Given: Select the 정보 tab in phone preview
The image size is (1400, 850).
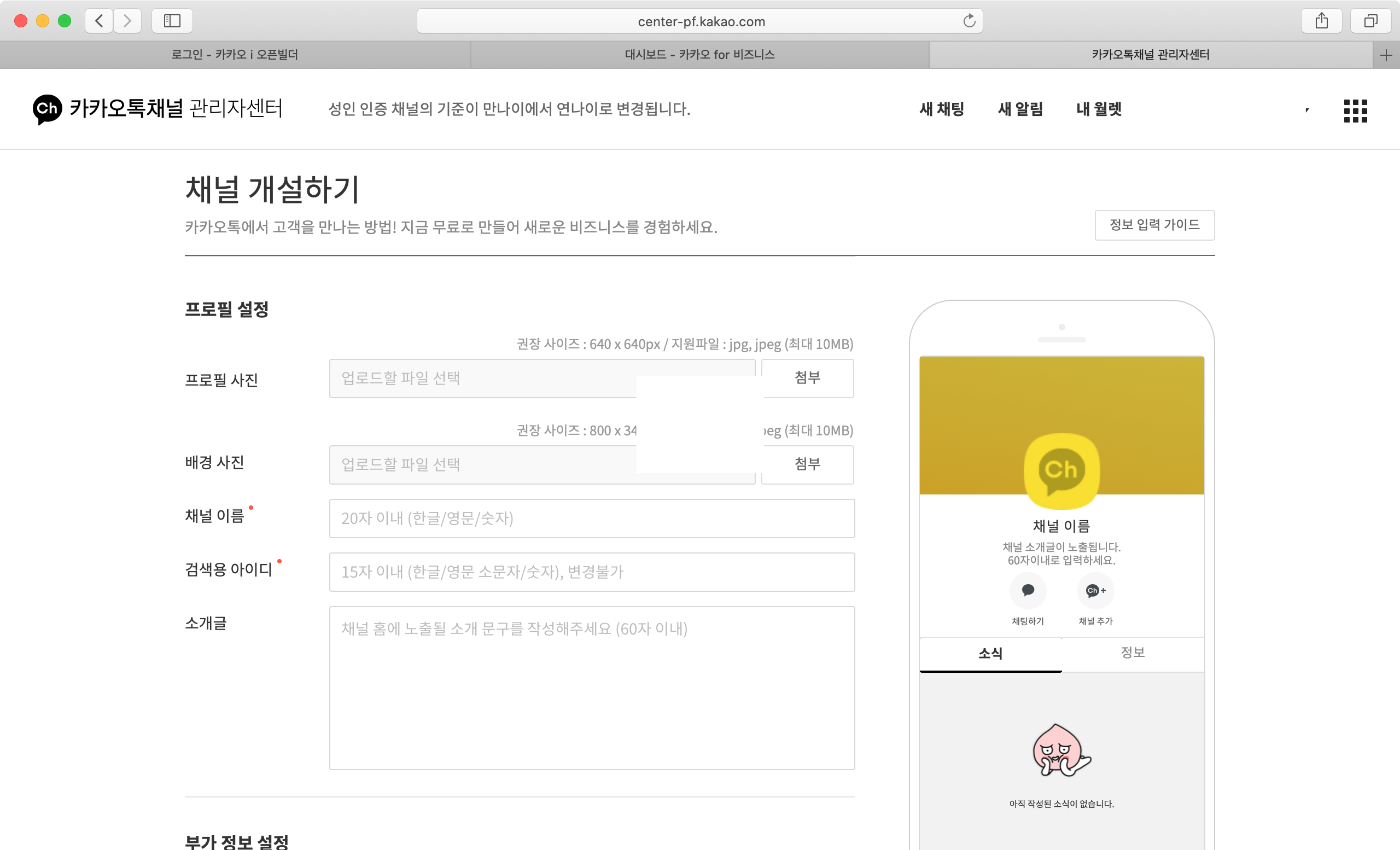Looking at the screenshot, I should pos(1132,653).
